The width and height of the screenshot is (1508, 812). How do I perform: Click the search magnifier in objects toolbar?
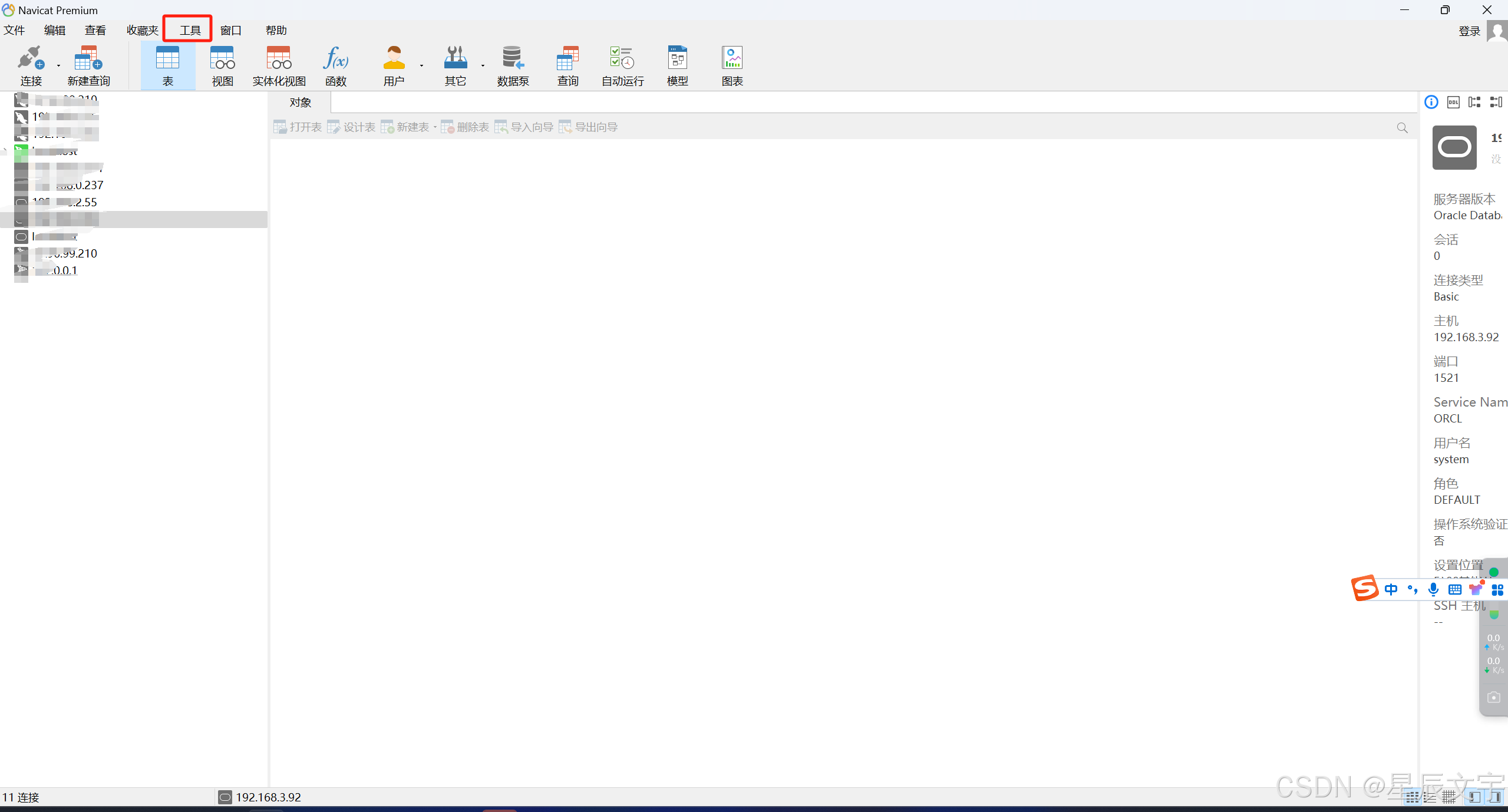[x=1402, y=127]
